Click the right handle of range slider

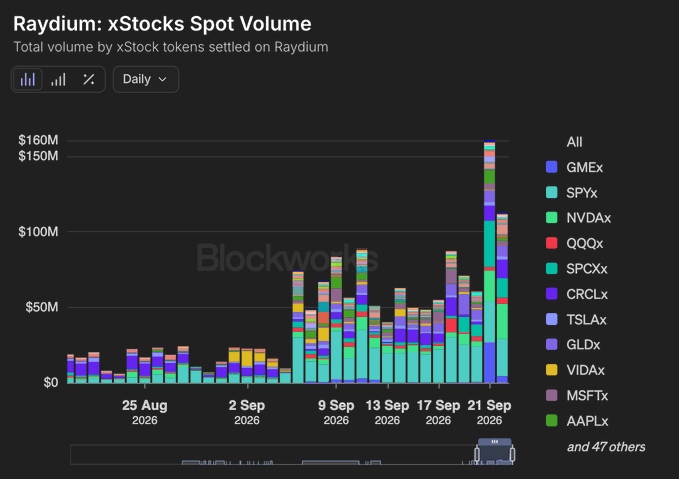click(x=512, y=454)
